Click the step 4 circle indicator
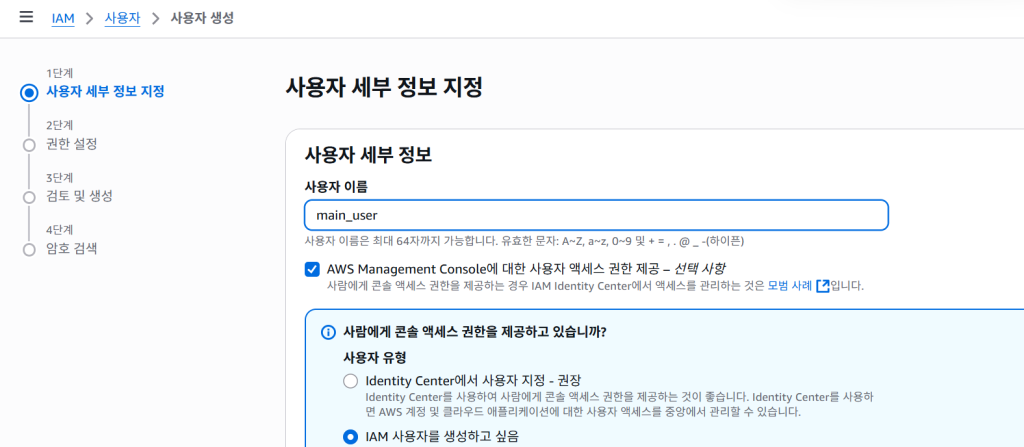The width and height of the screenshot is (1024, 447). tap(29, 250)
